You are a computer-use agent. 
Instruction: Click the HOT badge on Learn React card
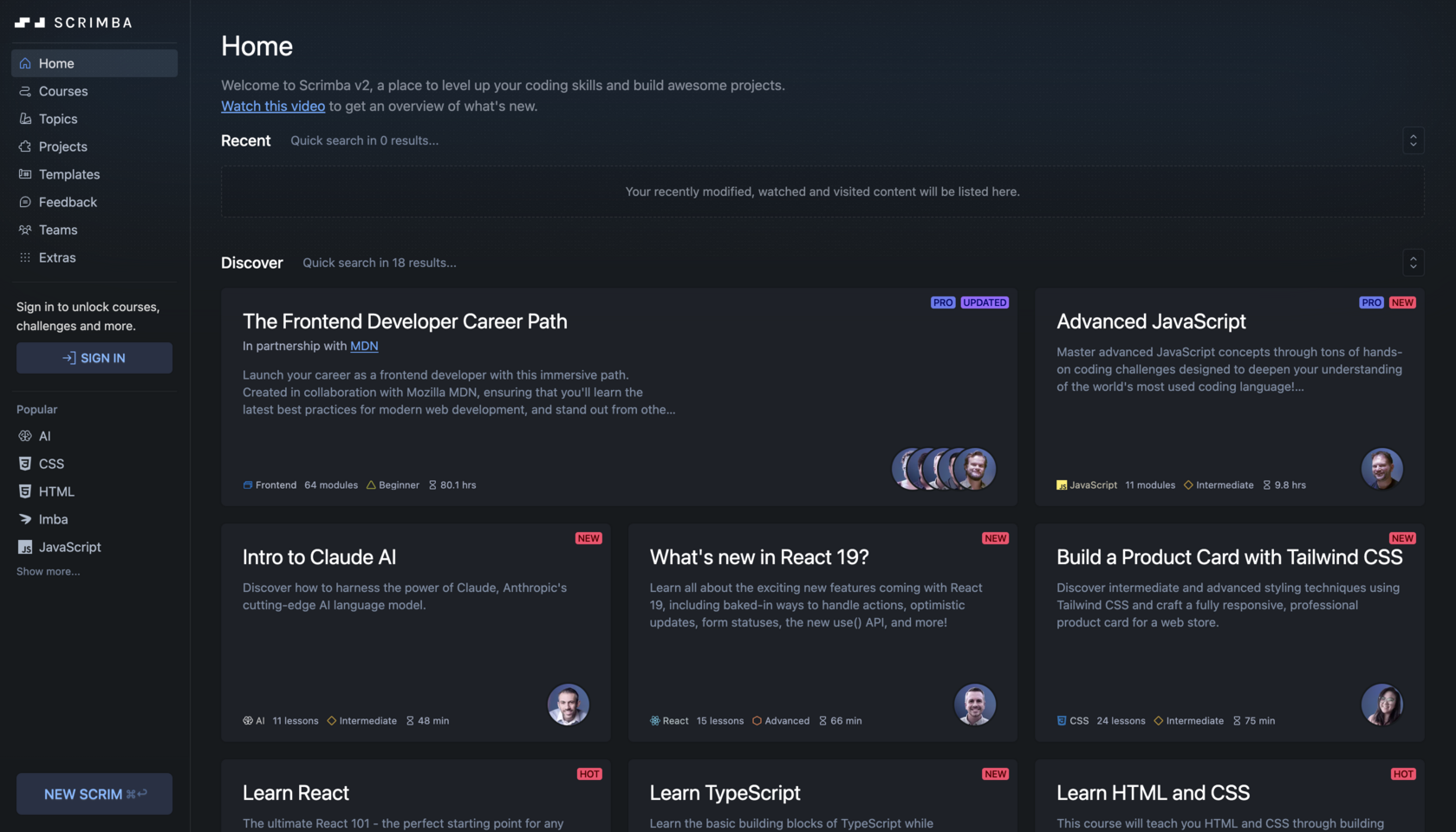point(589,774)
